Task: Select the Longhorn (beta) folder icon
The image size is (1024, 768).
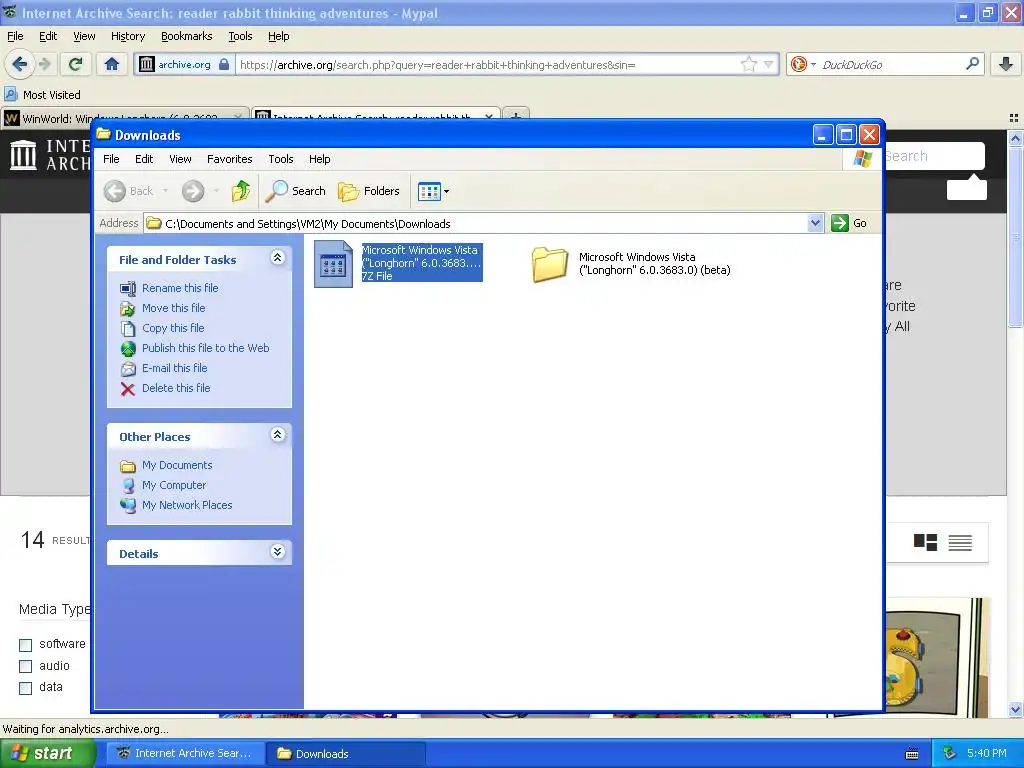Action: [550, 264]
